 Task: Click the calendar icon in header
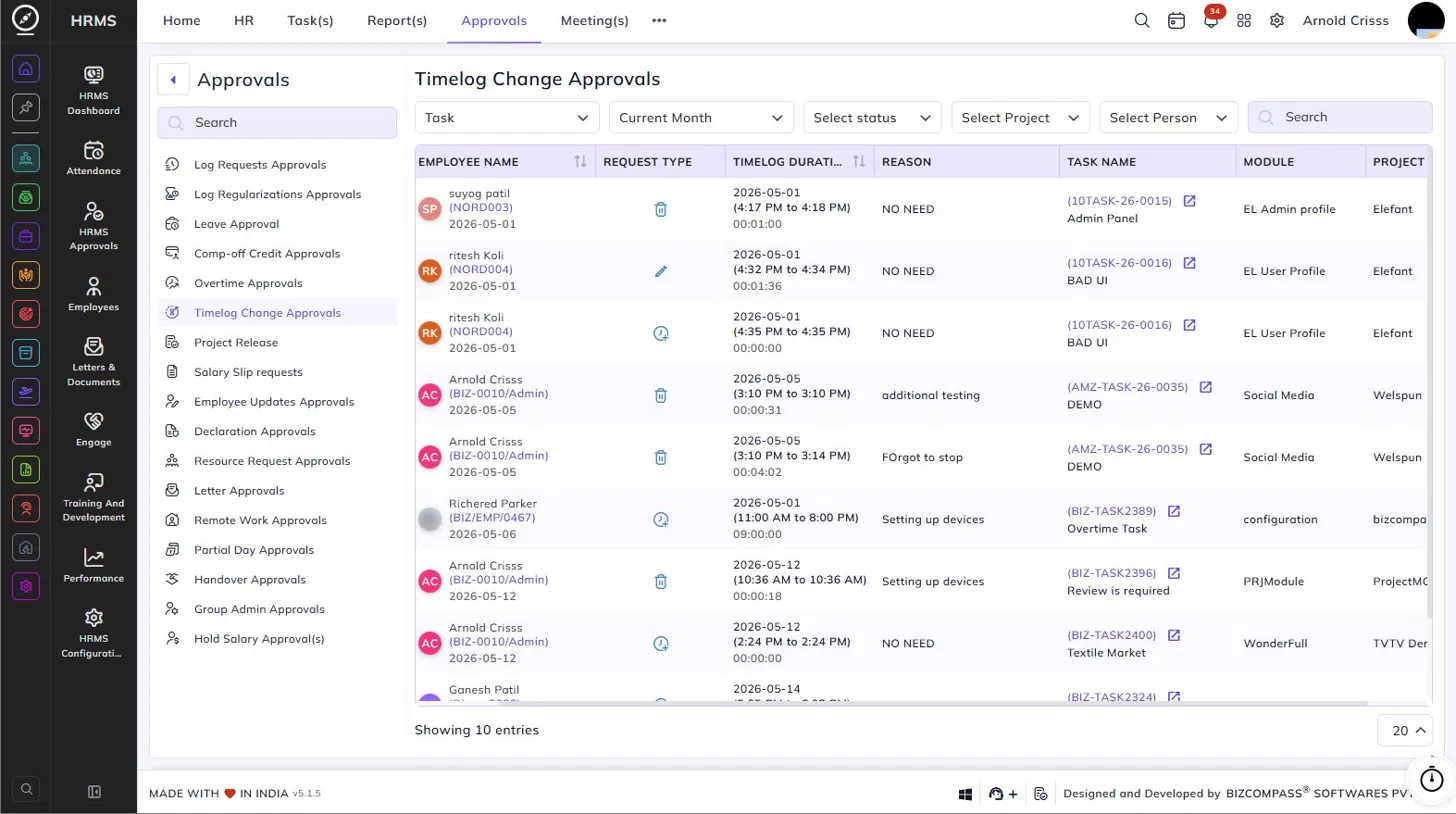coord(1177,20)
